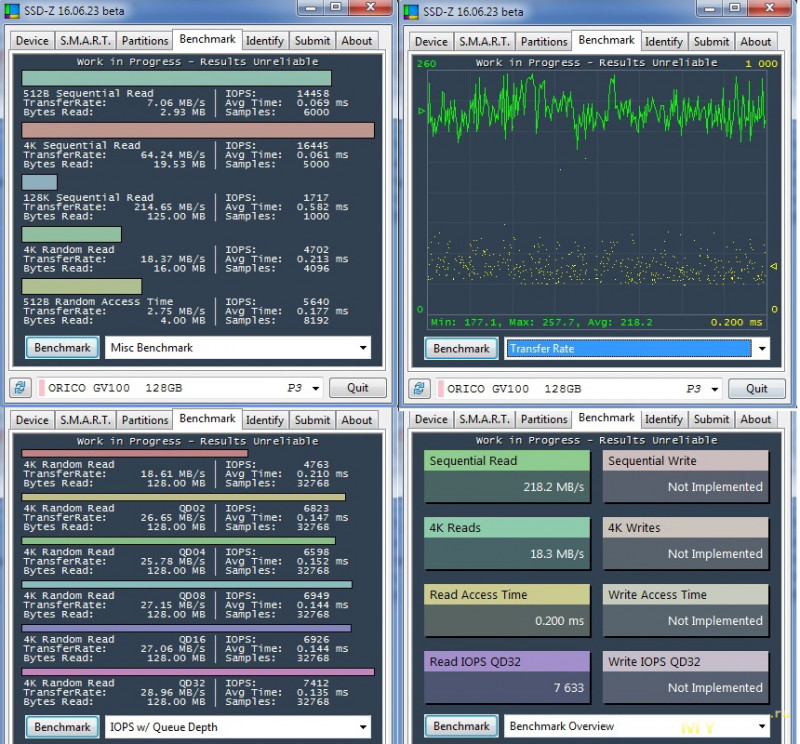800x744 pixels.
Task: Go to the Submit tab in the Benchmark Overview window
Action: (x=711, y=419)
